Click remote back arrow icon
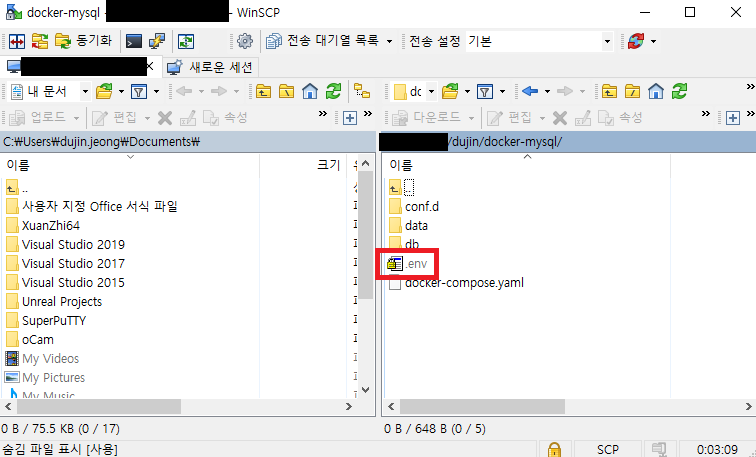 point(530,91)
